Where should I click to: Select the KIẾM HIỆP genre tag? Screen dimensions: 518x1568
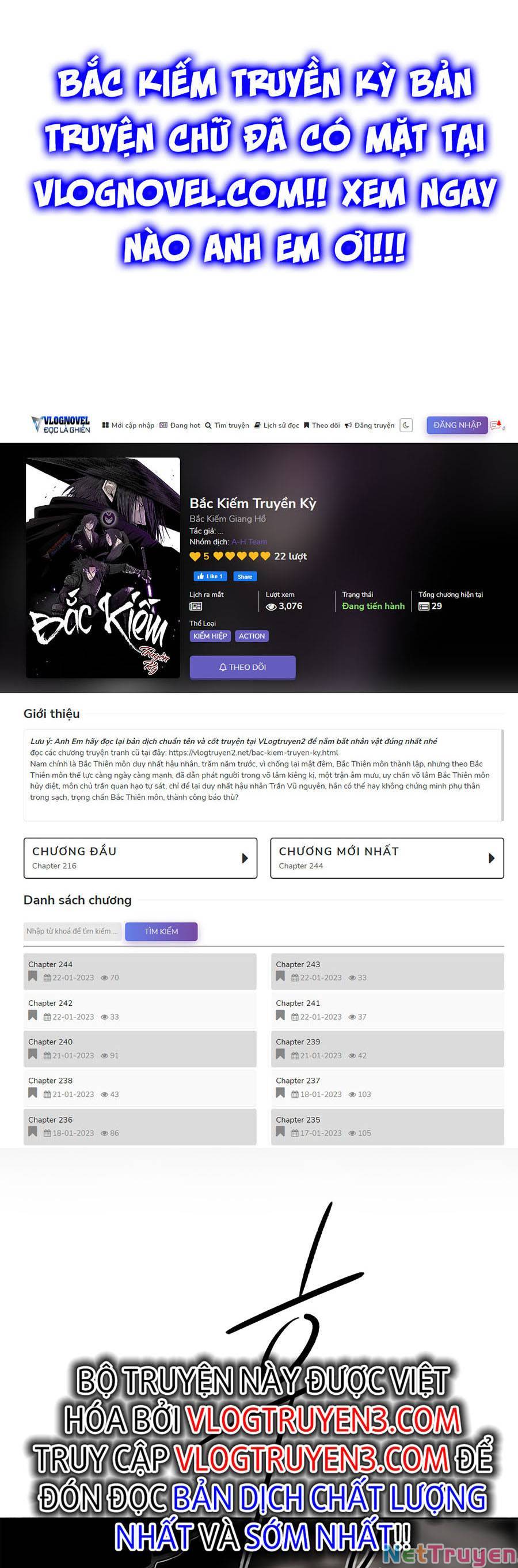210,635
